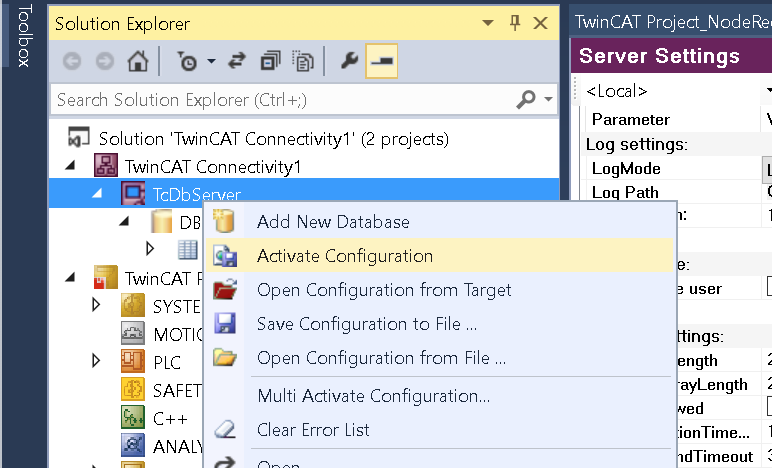This screenshot has height=468, width=772.
Task: Click the TwinCAT Project icon in tree
Action: click(106, 278)
